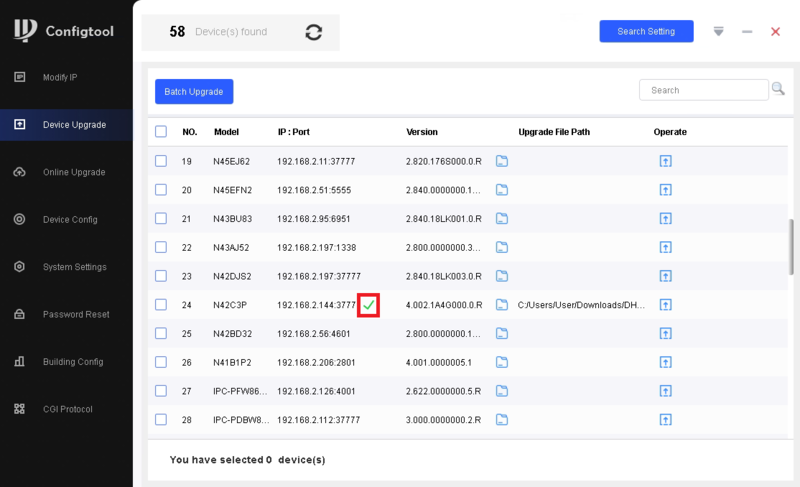Click into the Search input field
The height and width of the screenshot is (487, 800).
704,90
